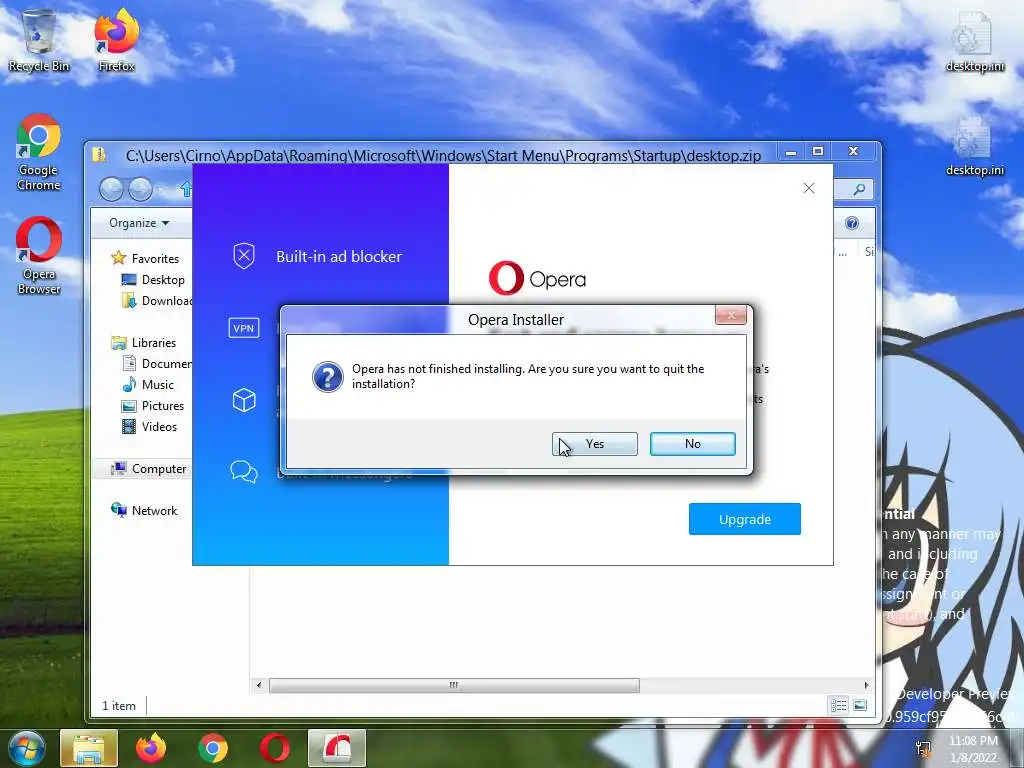Click Firefox on the taskbar
The height and width of the screenshot is (768, 1024).
[x=151, y=748]
